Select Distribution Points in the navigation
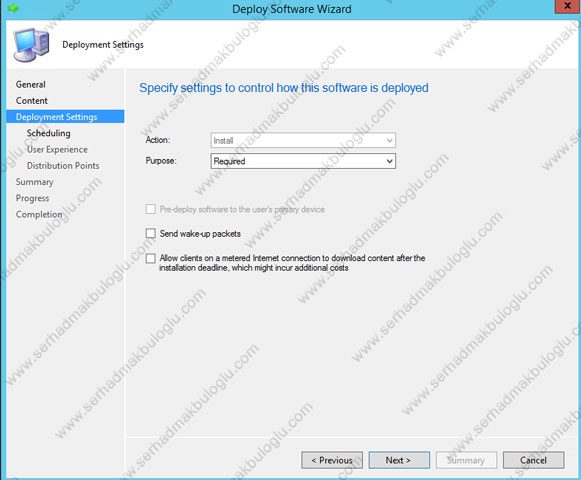Viewport: 581px width, 480px height. point(63,166)
